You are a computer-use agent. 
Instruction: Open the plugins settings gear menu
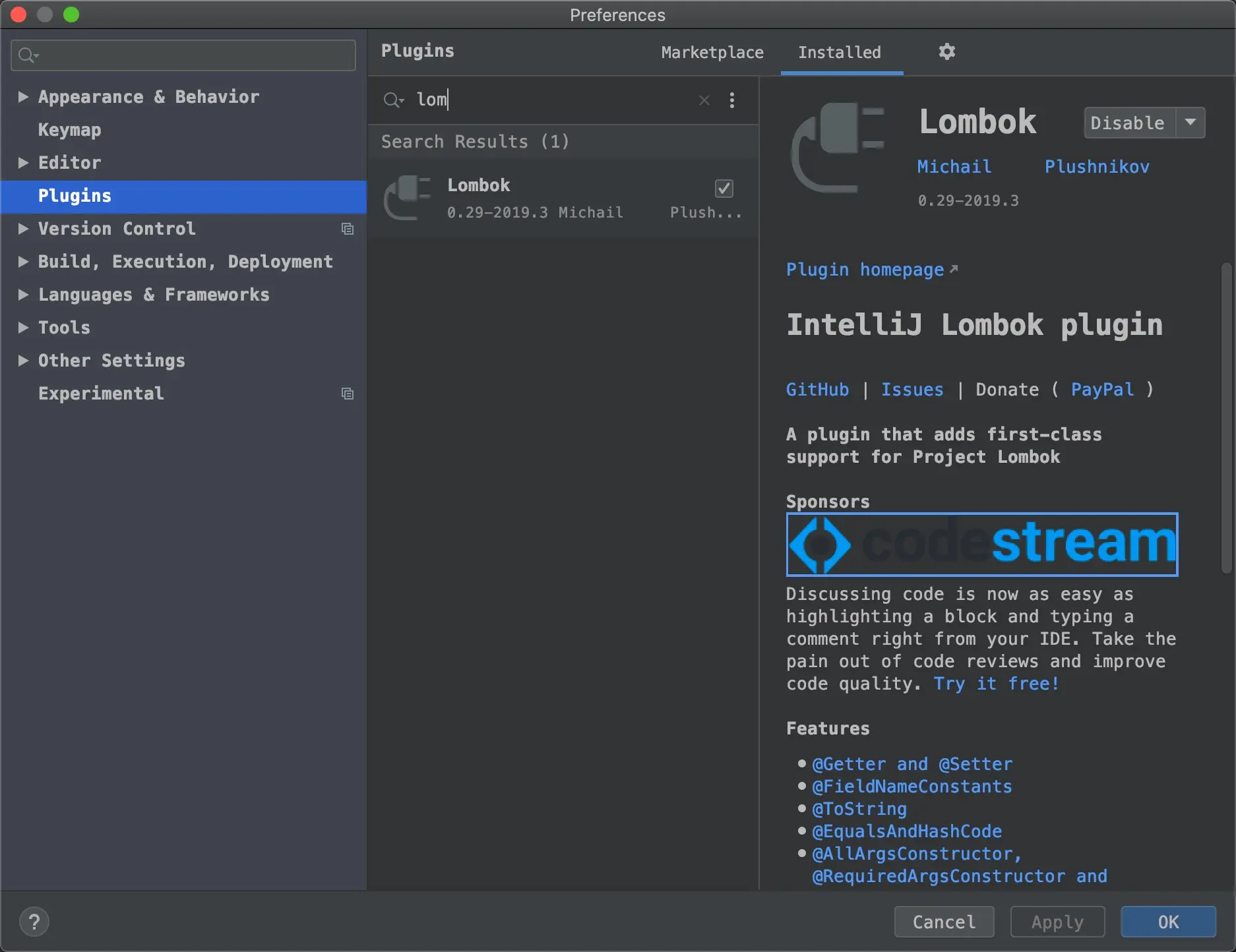pyautogui.click(x=946, y=51)
